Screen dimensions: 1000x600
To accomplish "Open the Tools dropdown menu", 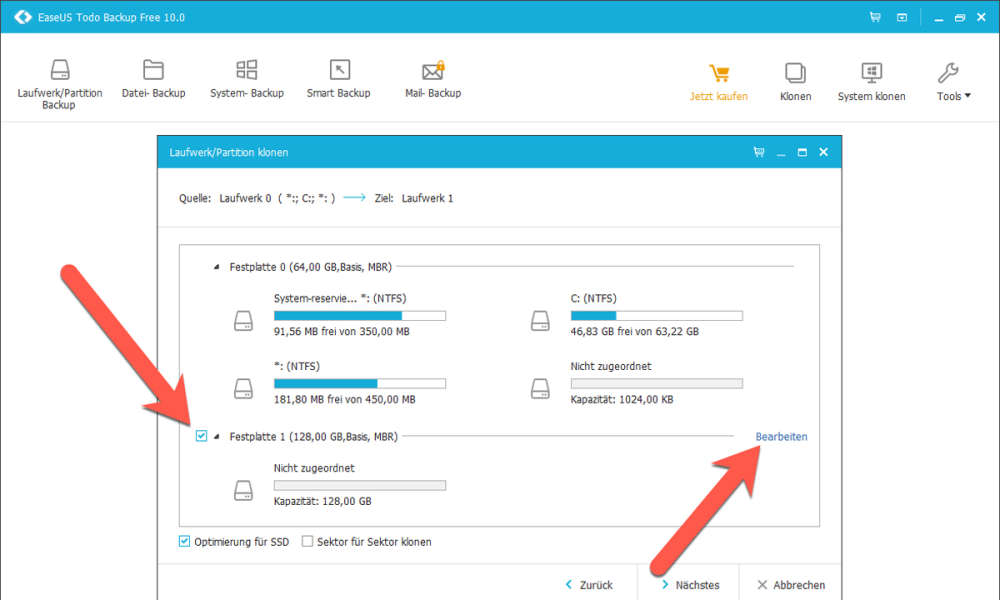I will [953, 82].
